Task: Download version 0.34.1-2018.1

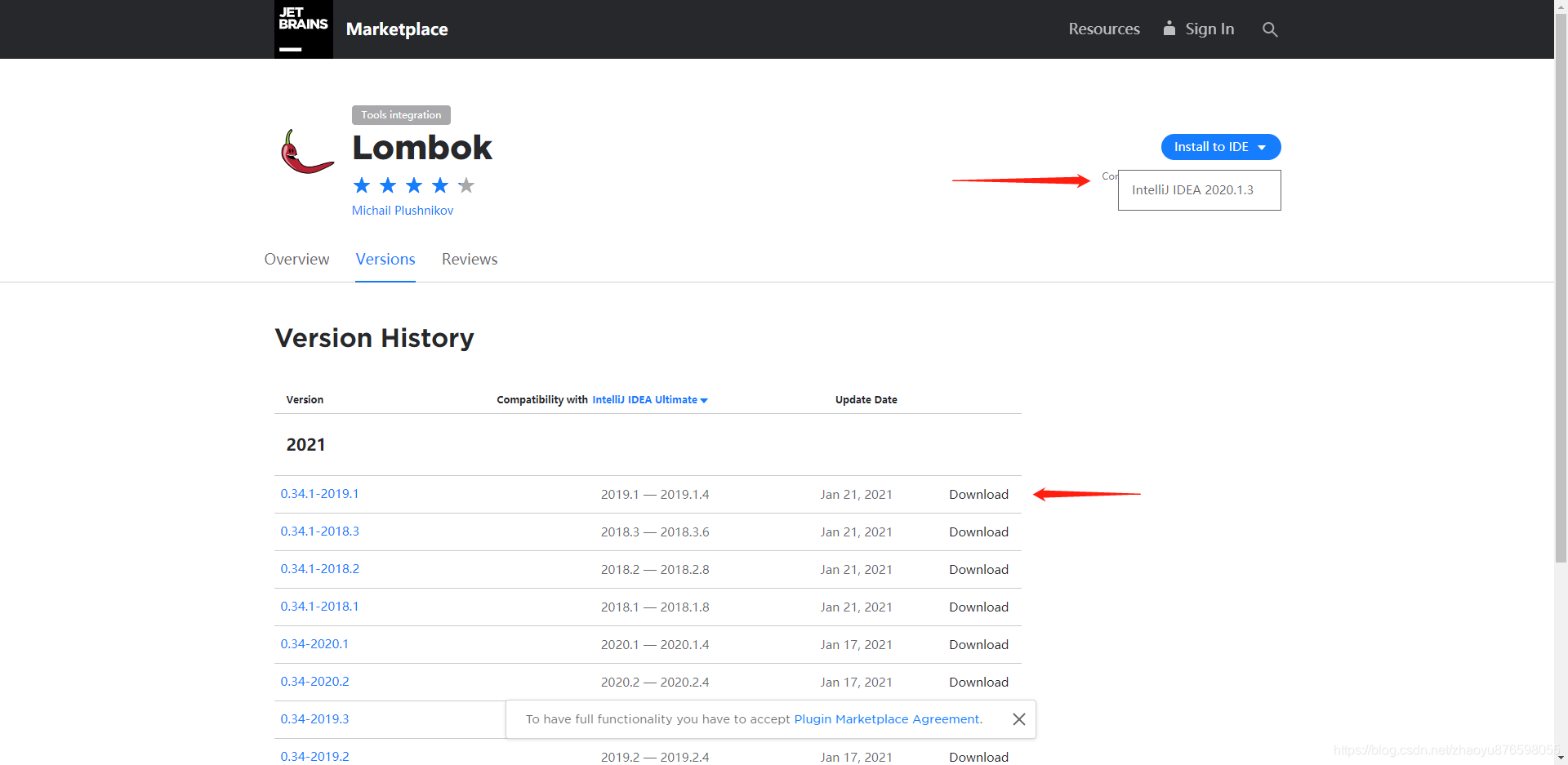Action: (x=978, y=607)
